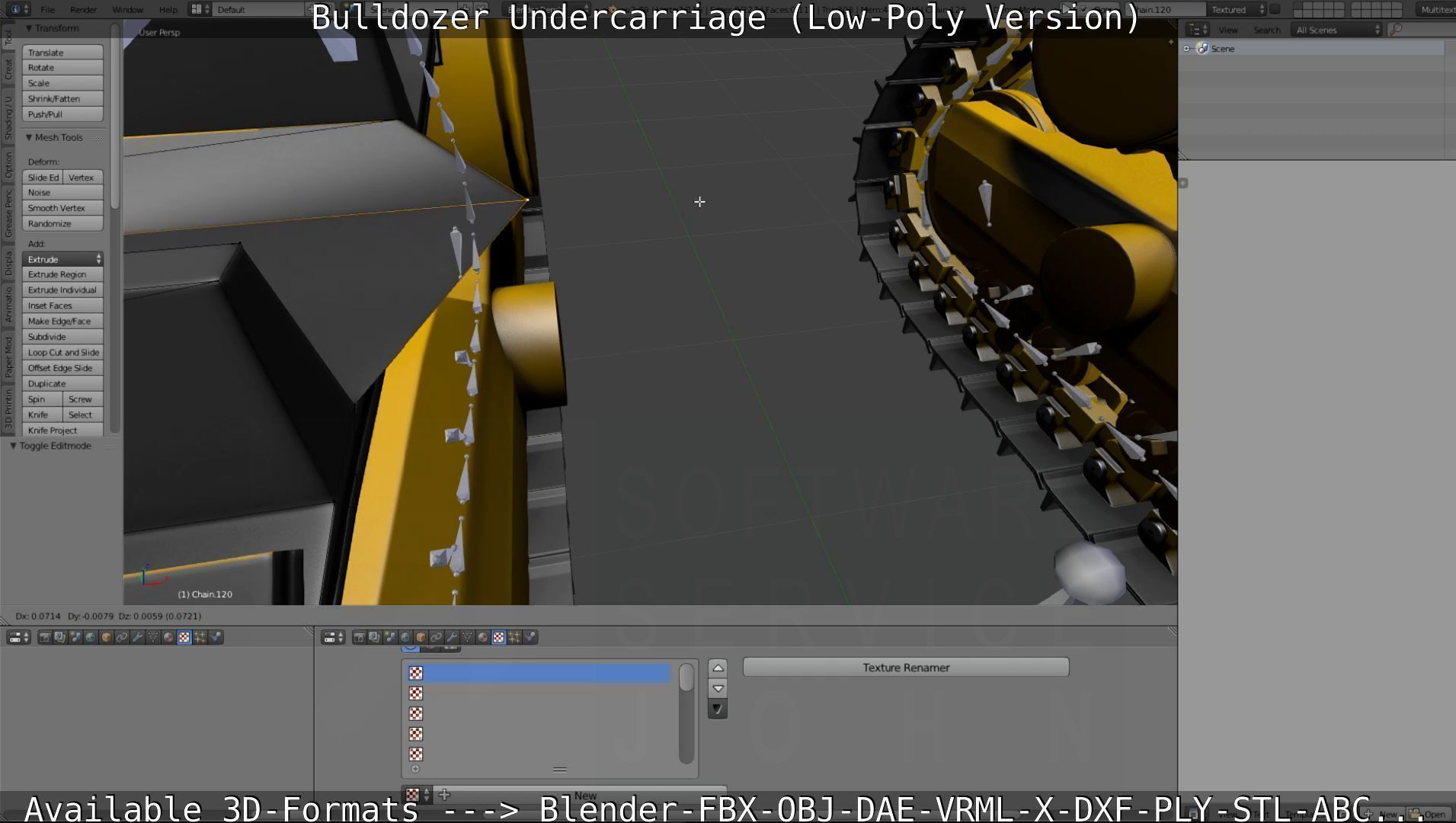1456x823 pixels.
Task: Open All Scenes display mode dropdown
Action: 1338,30
